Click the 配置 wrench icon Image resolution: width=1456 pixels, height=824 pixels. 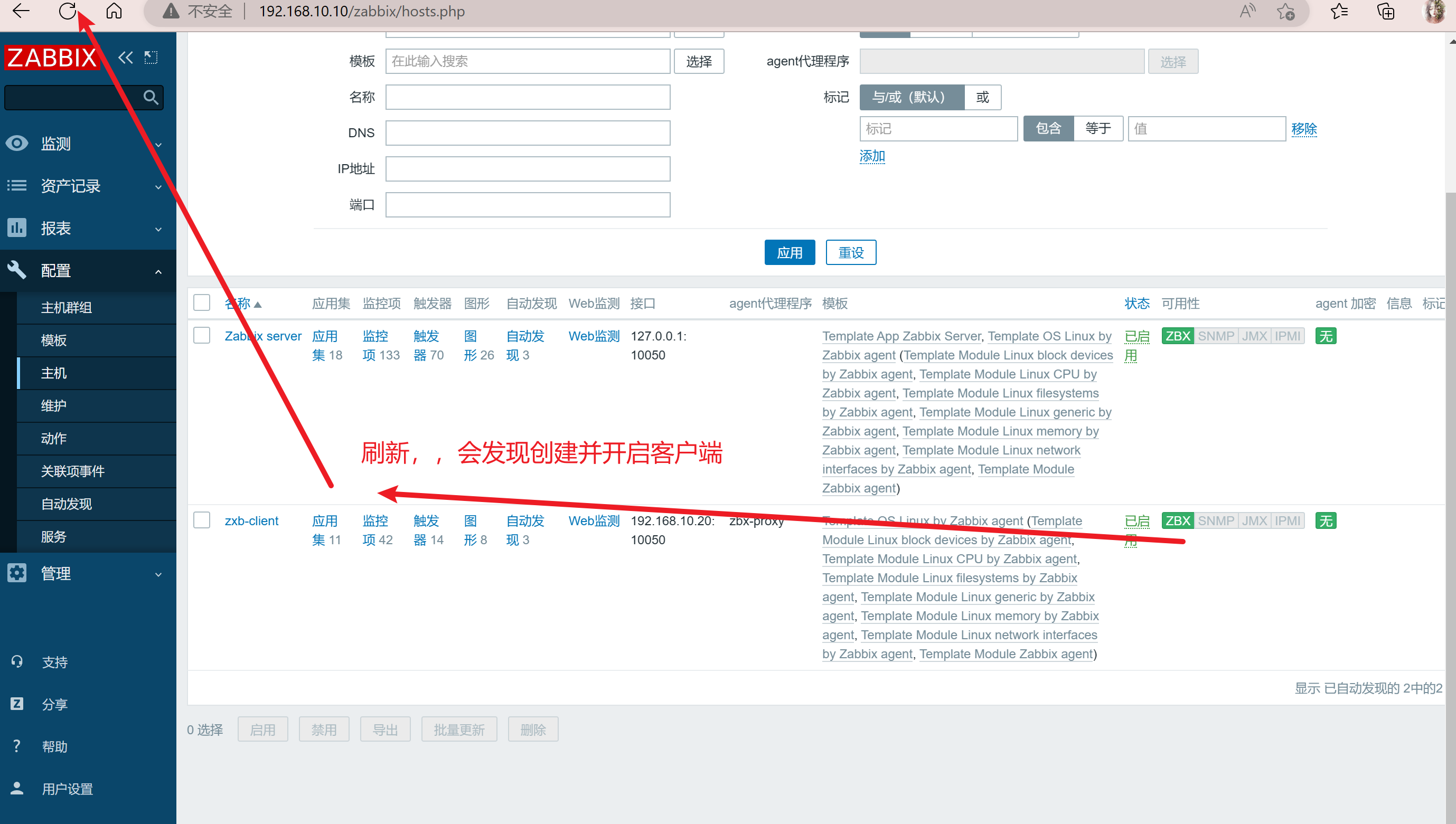(x=17, y=270)
